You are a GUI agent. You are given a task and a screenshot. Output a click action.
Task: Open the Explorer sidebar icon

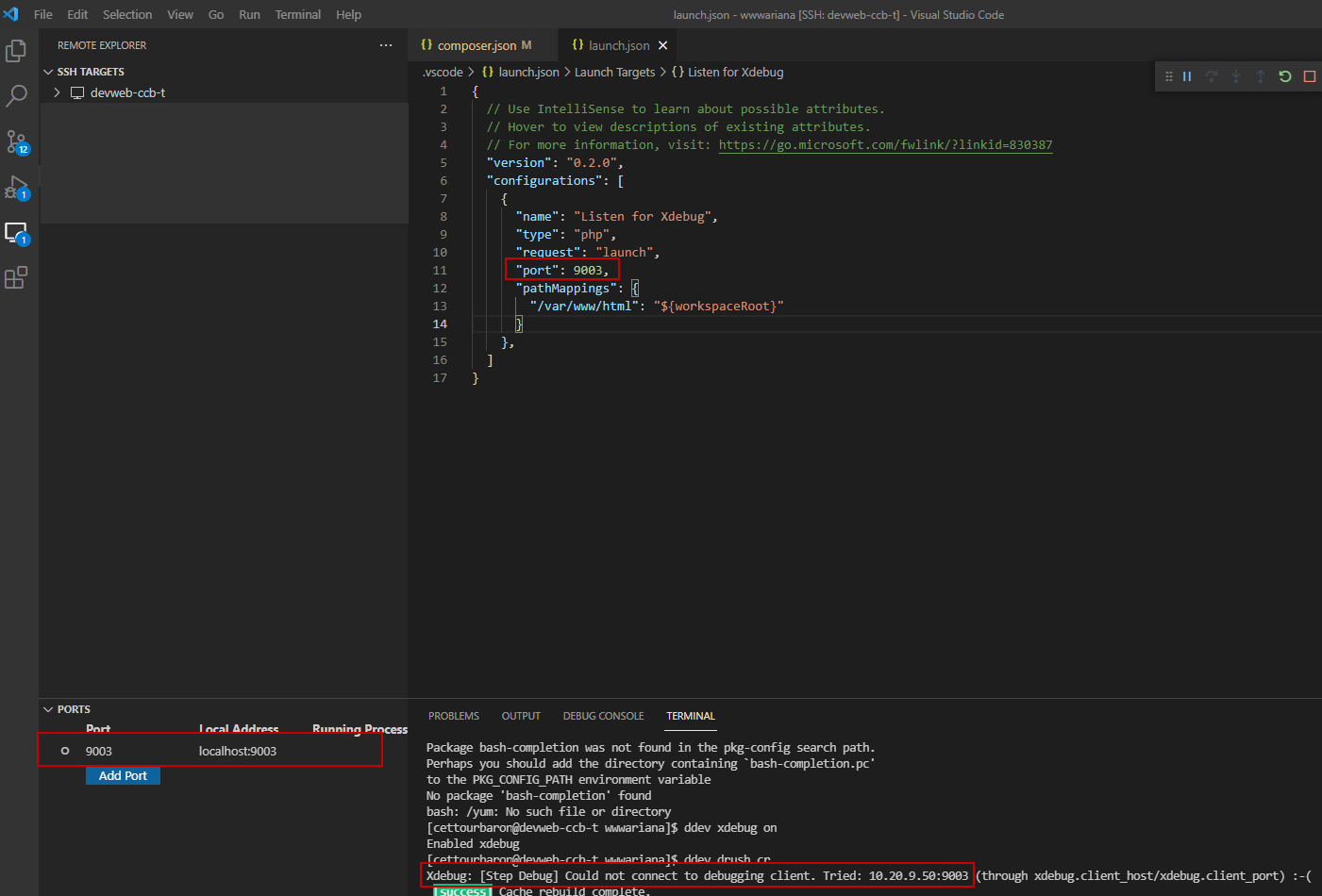point(15,51)
